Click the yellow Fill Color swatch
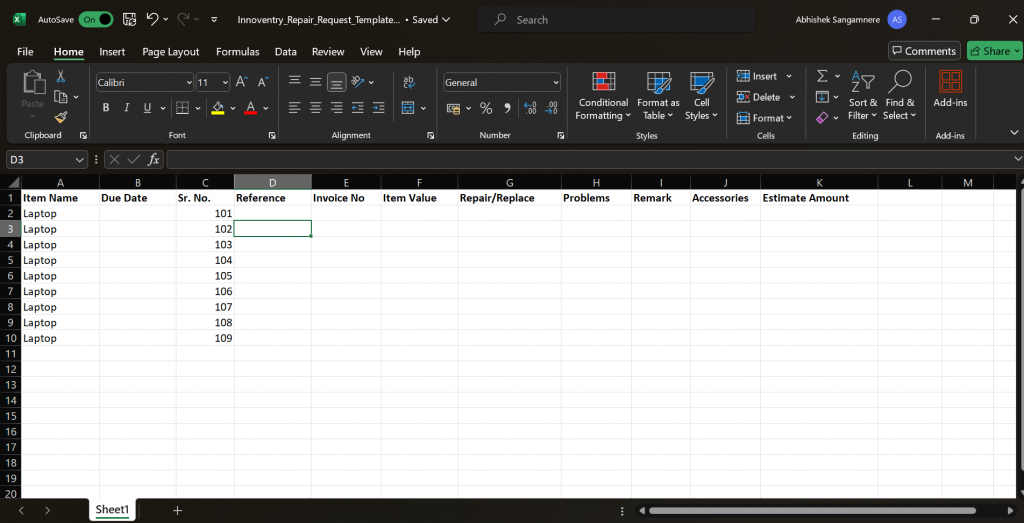The image size is (1024, 523). pyautogui.click(x=218, y=108)
